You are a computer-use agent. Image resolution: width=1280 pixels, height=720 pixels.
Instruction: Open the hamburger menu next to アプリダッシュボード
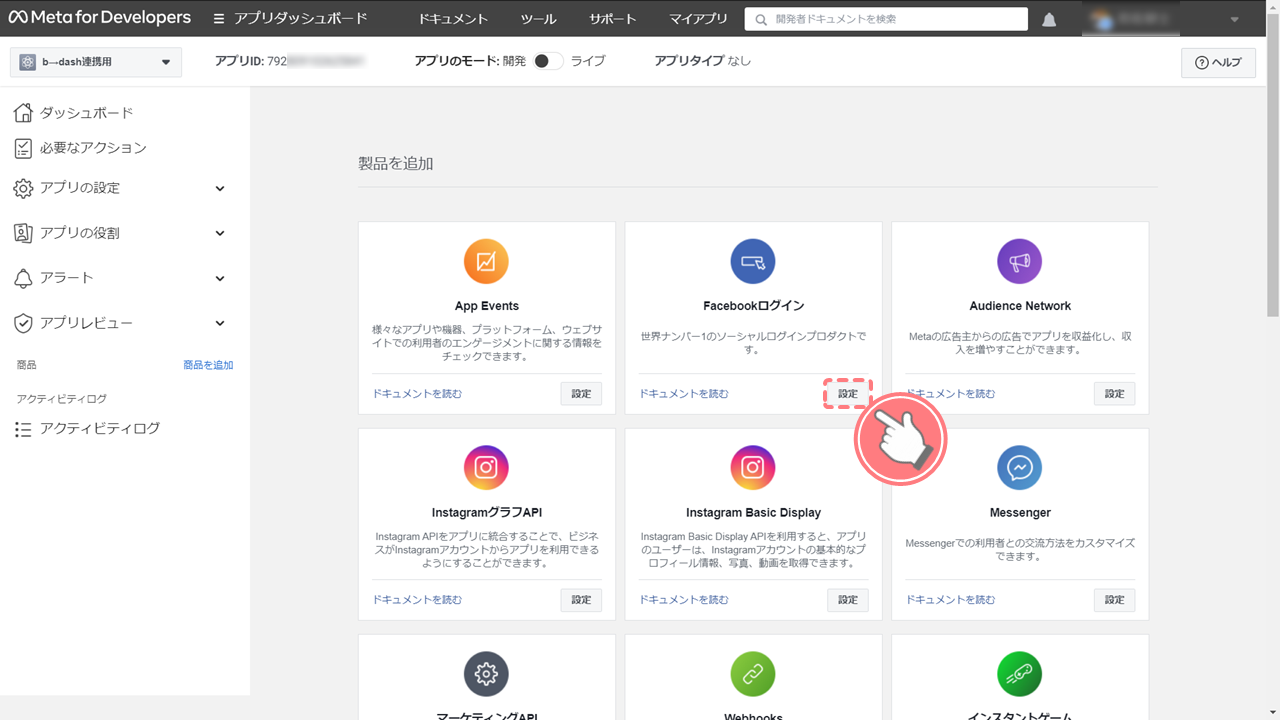pos(219,19)
